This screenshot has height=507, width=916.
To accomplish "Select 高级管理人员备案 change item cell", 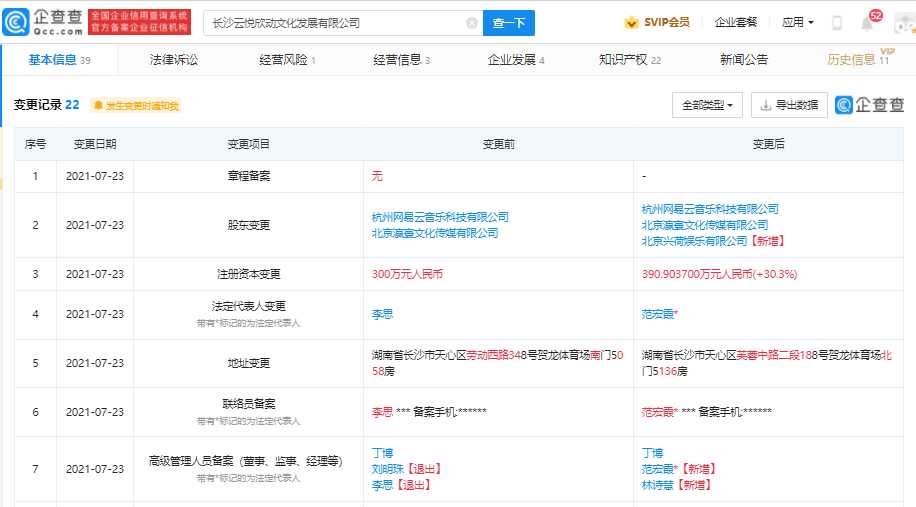I will point(248,469).
